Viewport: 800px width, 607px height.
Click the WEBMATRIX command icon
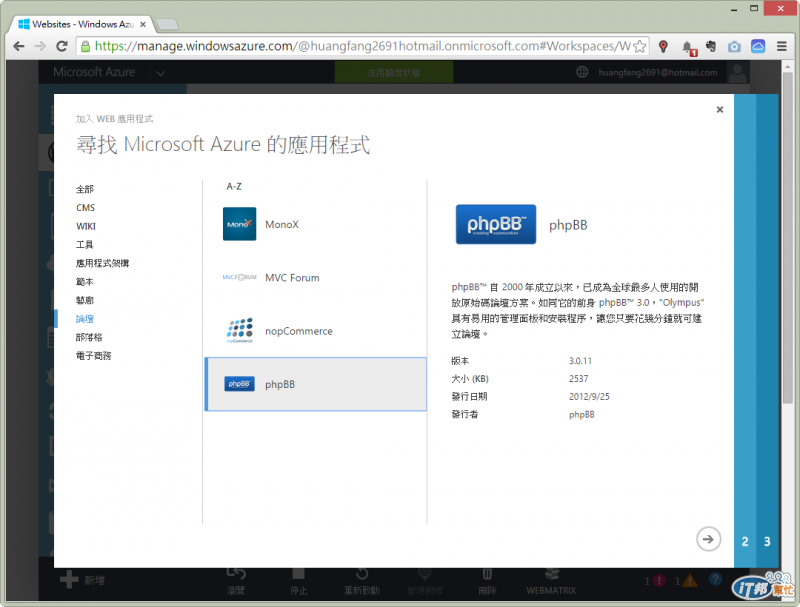click(552, 574)
